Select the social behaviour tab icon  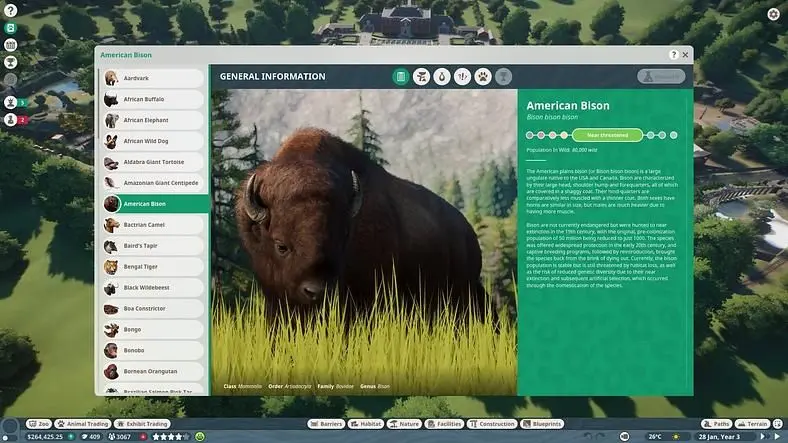pos(462,76)
